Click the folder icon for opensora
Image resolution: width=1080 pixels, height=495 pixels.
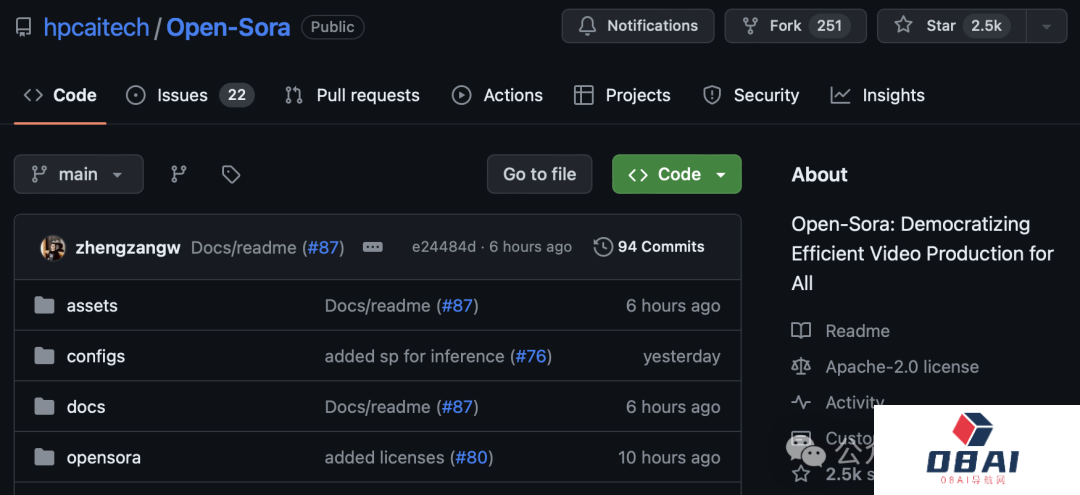tap(45, 456)
